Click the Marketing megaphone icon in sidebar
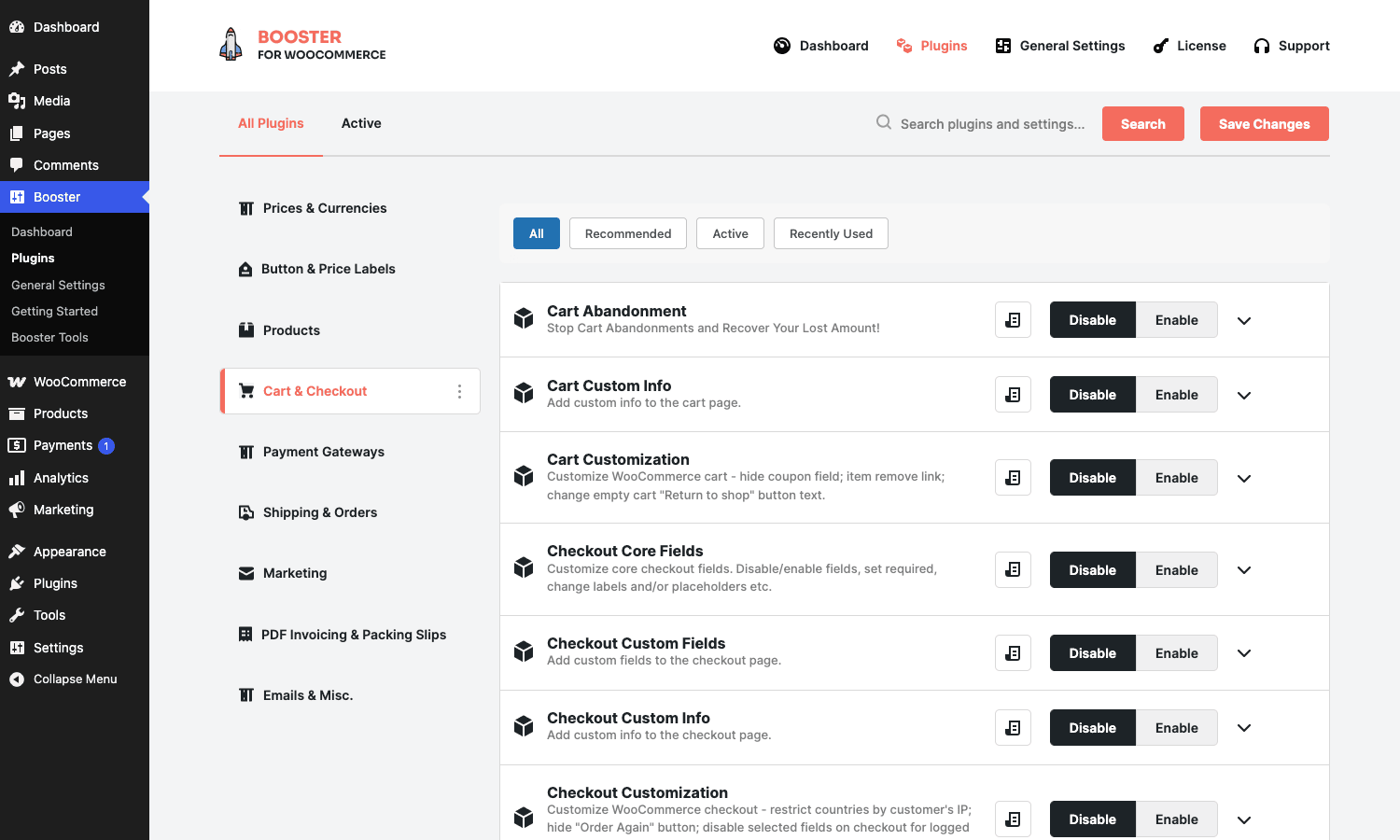Viewport: 1400px width, 840px height. 17,510
